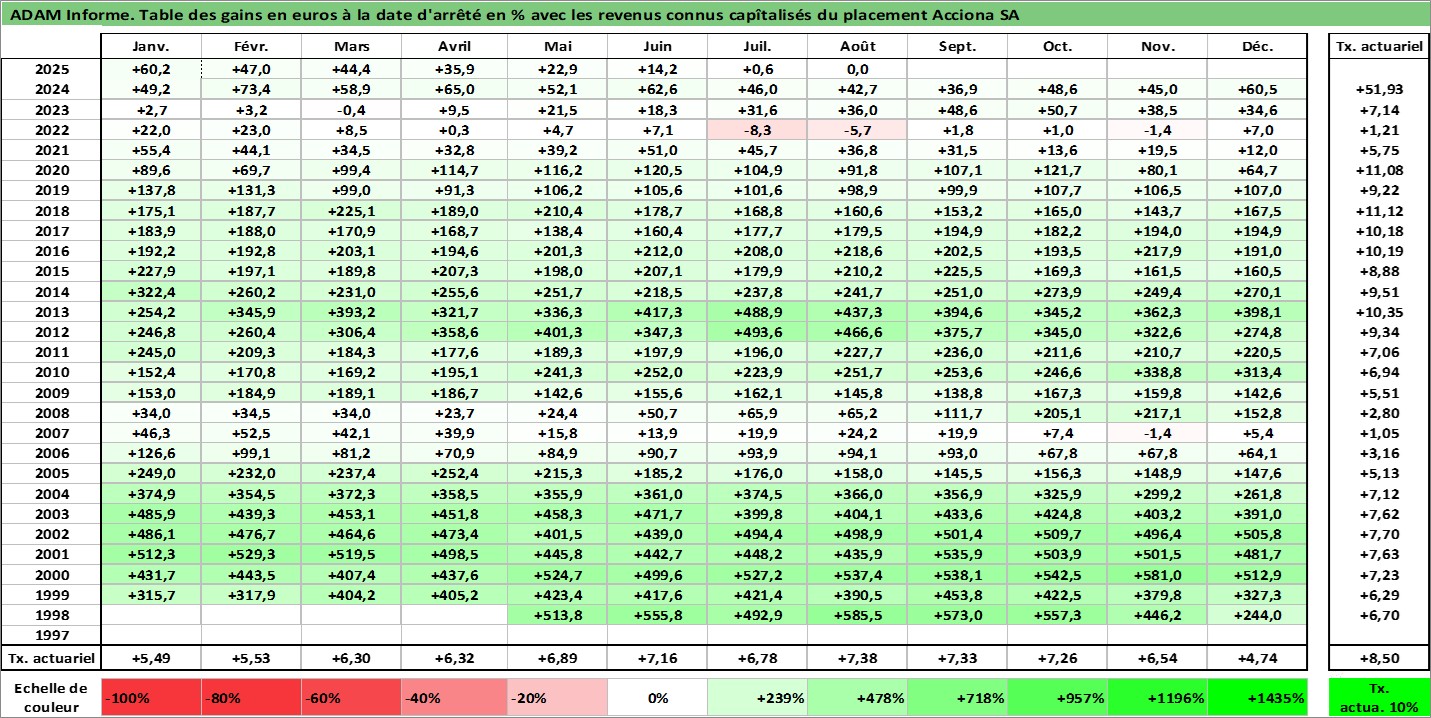Screen dimensions: 1431x718
Task: Select the +239% light green swatch
Action: pyautogui.click(x=757, y=698)
